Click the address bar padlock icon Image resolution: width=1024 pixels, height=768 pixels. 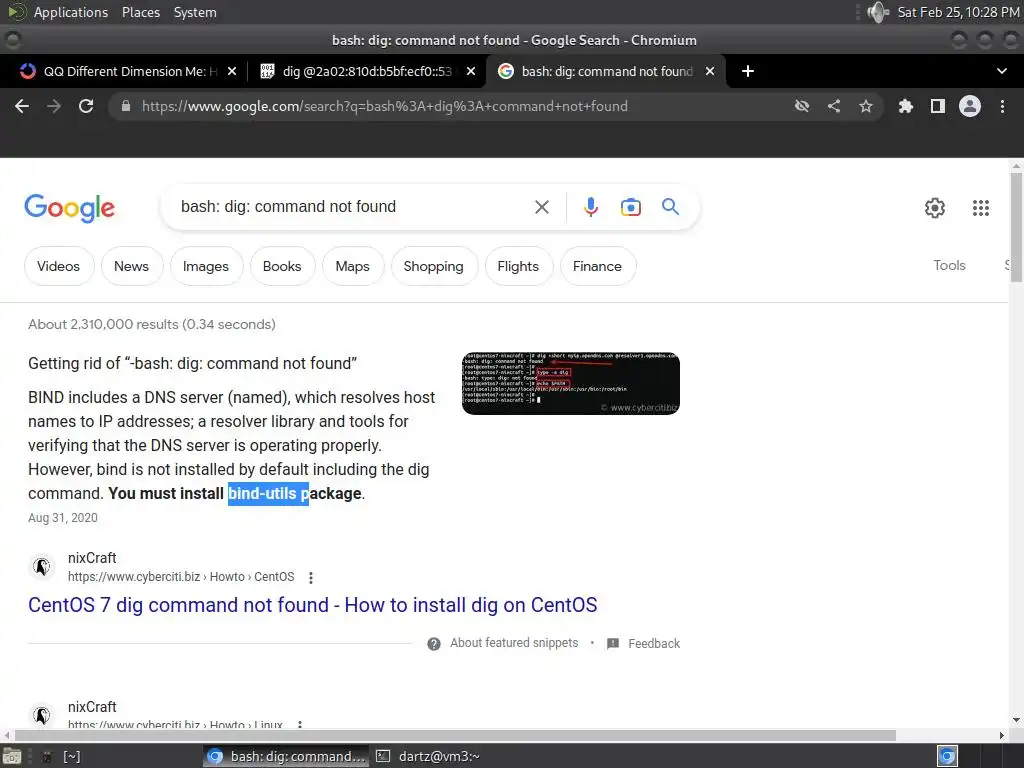(126, 106)
